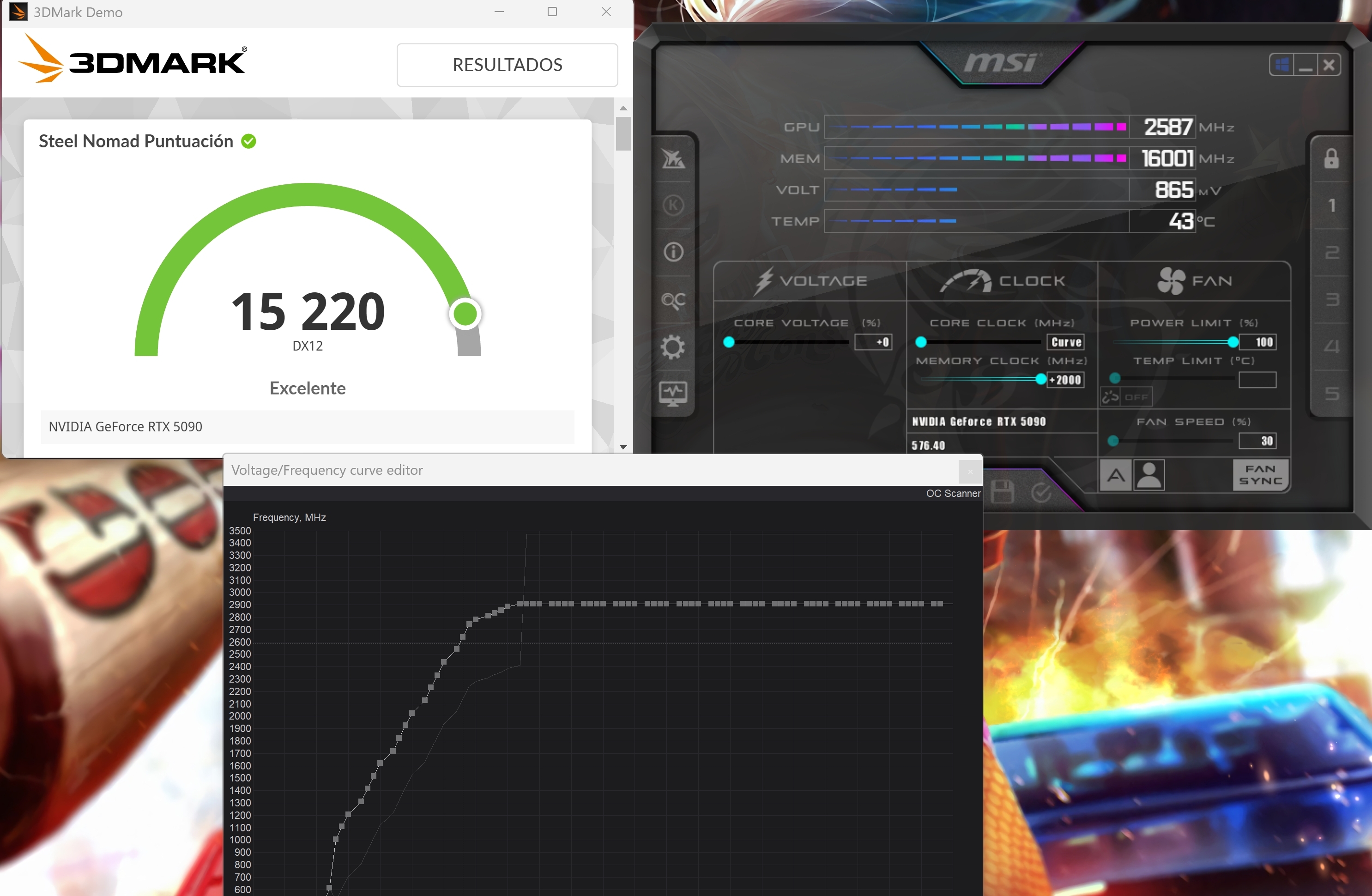Screen dimensions: 1372x896
Task: Open Afterburner settings gear icon
Action: [673, 346]
